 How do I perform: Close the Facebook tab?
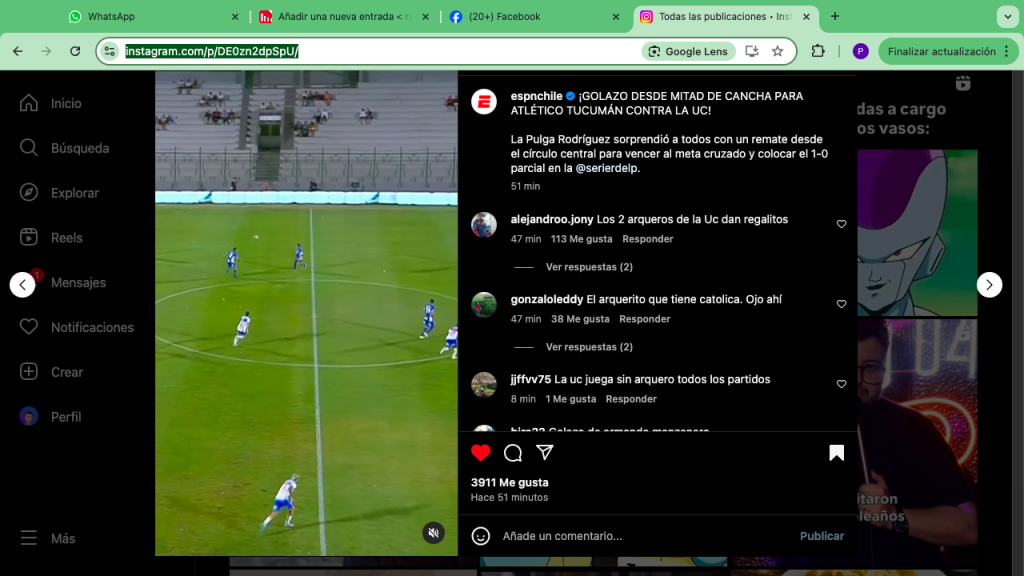tap(615, 17)
